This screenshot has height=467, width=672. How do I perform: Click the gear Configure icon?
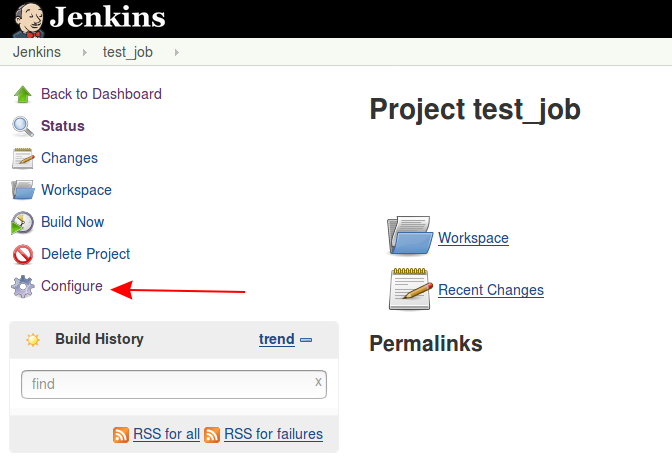coord(23,286)
